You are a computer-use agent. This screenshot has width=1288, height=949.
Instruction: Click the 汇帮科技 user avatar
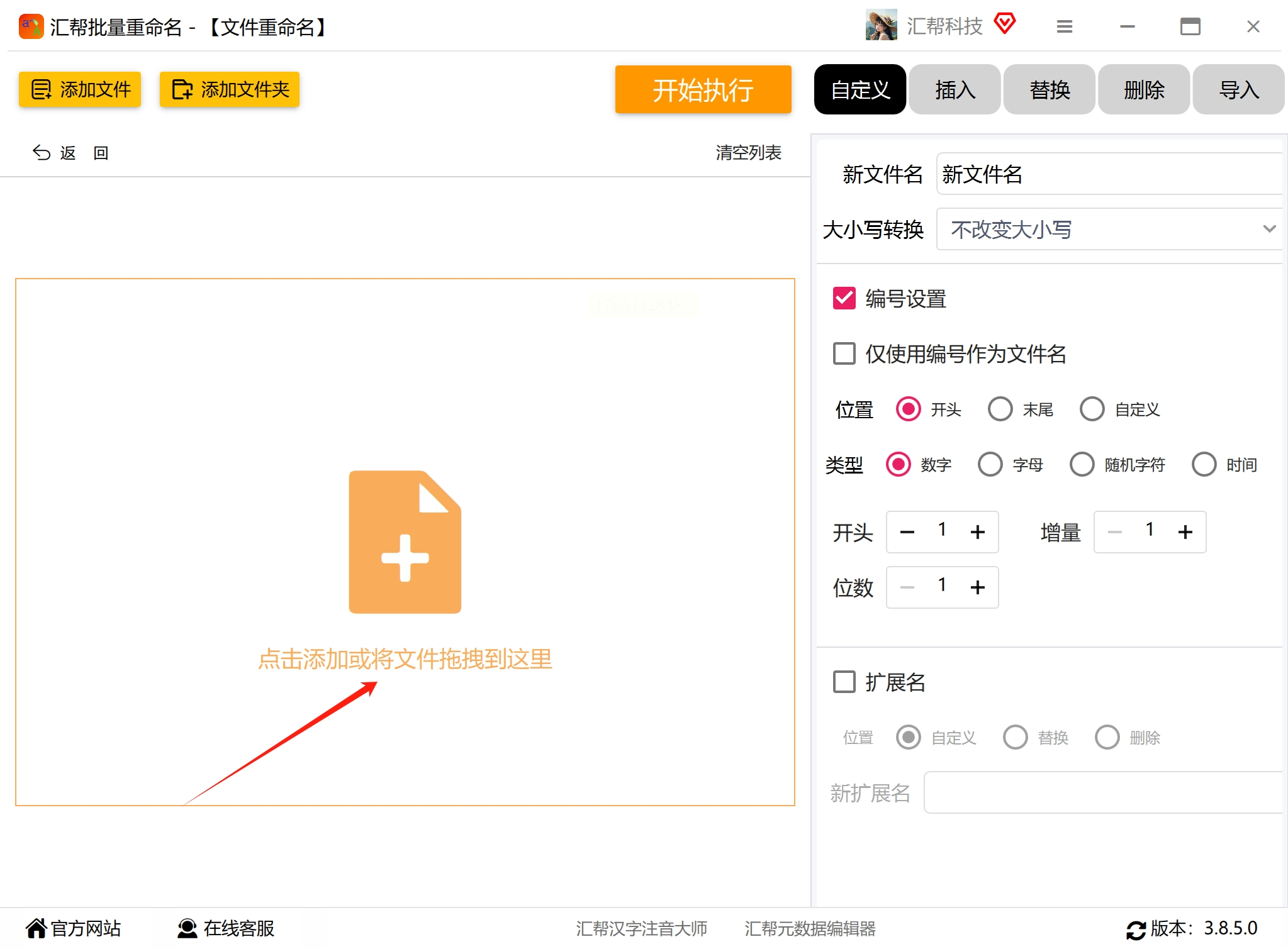[x=881, y=25]
